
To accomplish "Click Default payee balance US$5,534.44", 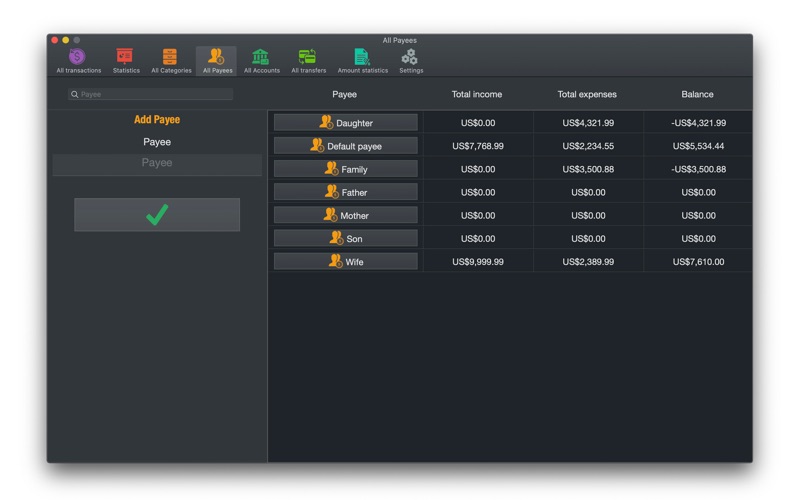I will pos(698,146).
